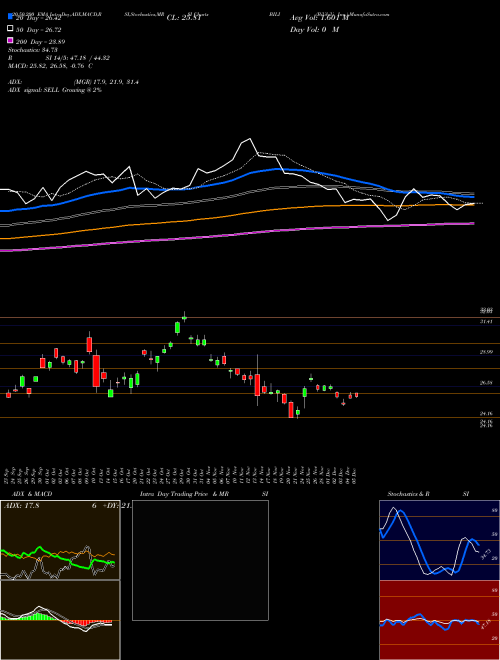Click the 'Stochastics & RSI' panel title
The width and height of the screenshot is (500, 660).
428,494
